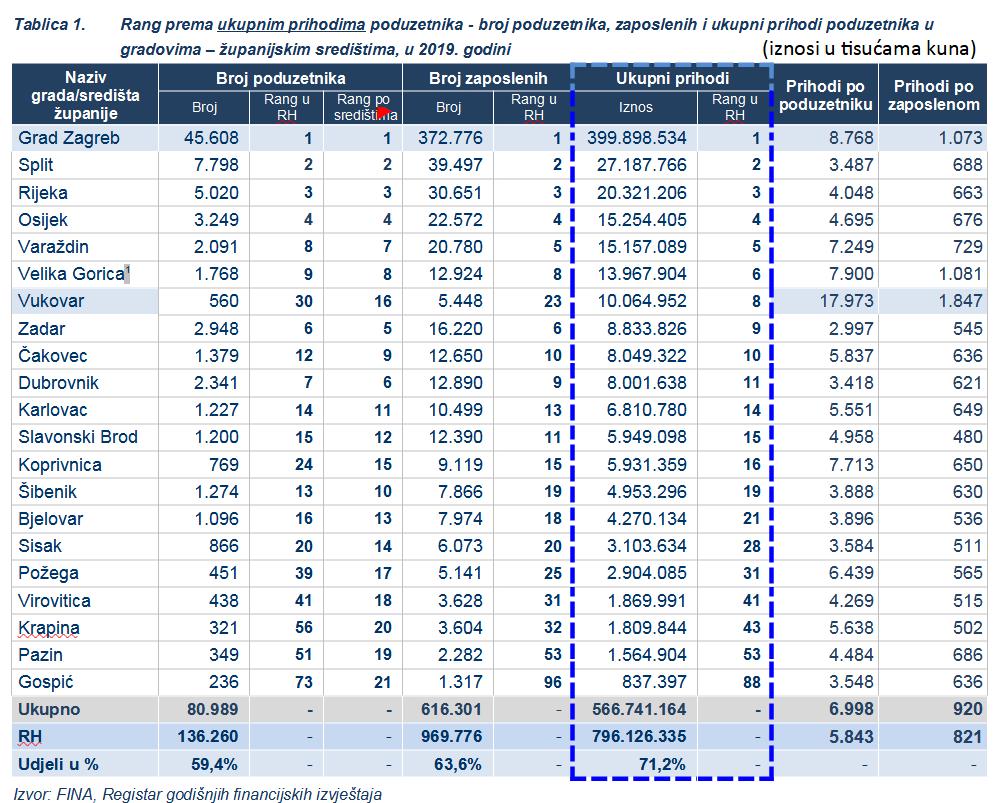
Task: Click Rijeka's revenue 20.321.206
Action: point(642,192)
